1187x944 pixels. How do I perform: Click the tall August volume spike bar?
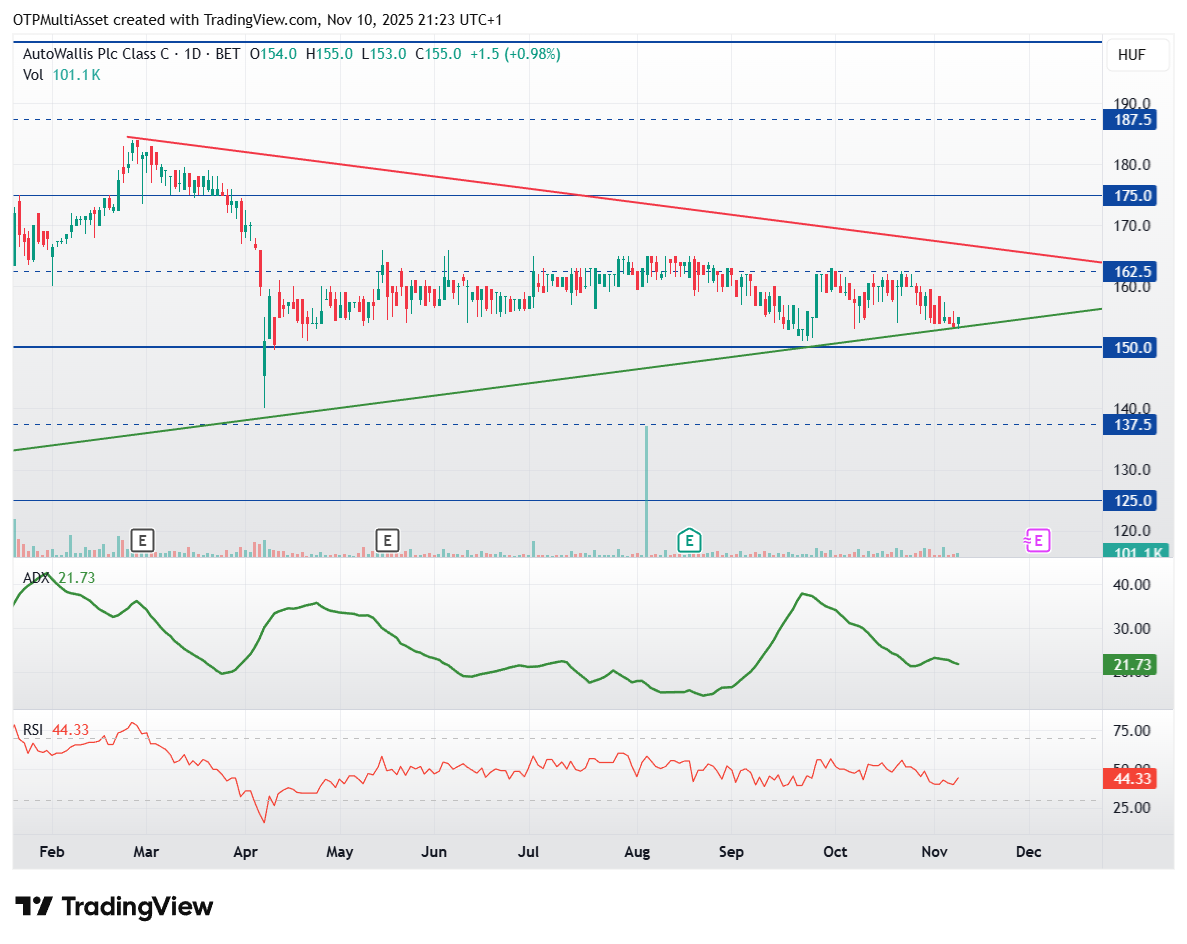coord(647,490)
